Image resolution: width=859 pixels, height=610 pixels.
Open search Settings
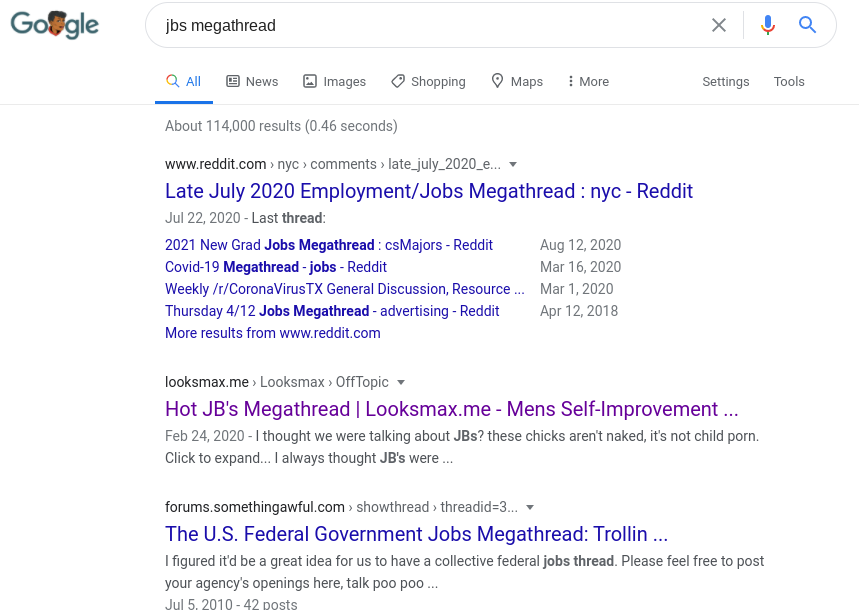click(x=725, y=82)
